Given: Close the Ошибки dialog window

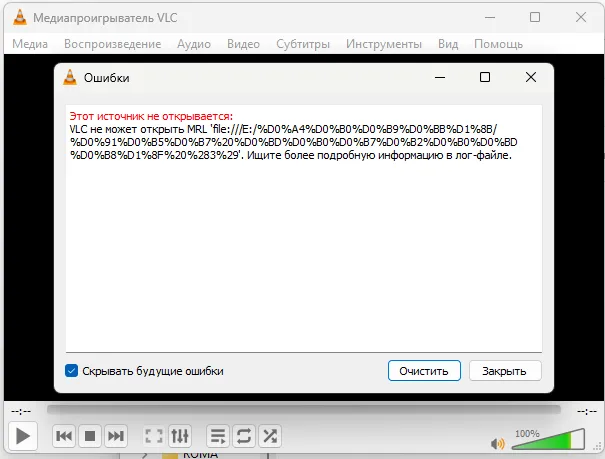Looking at the screenshot, I should [x=531, y=77].
